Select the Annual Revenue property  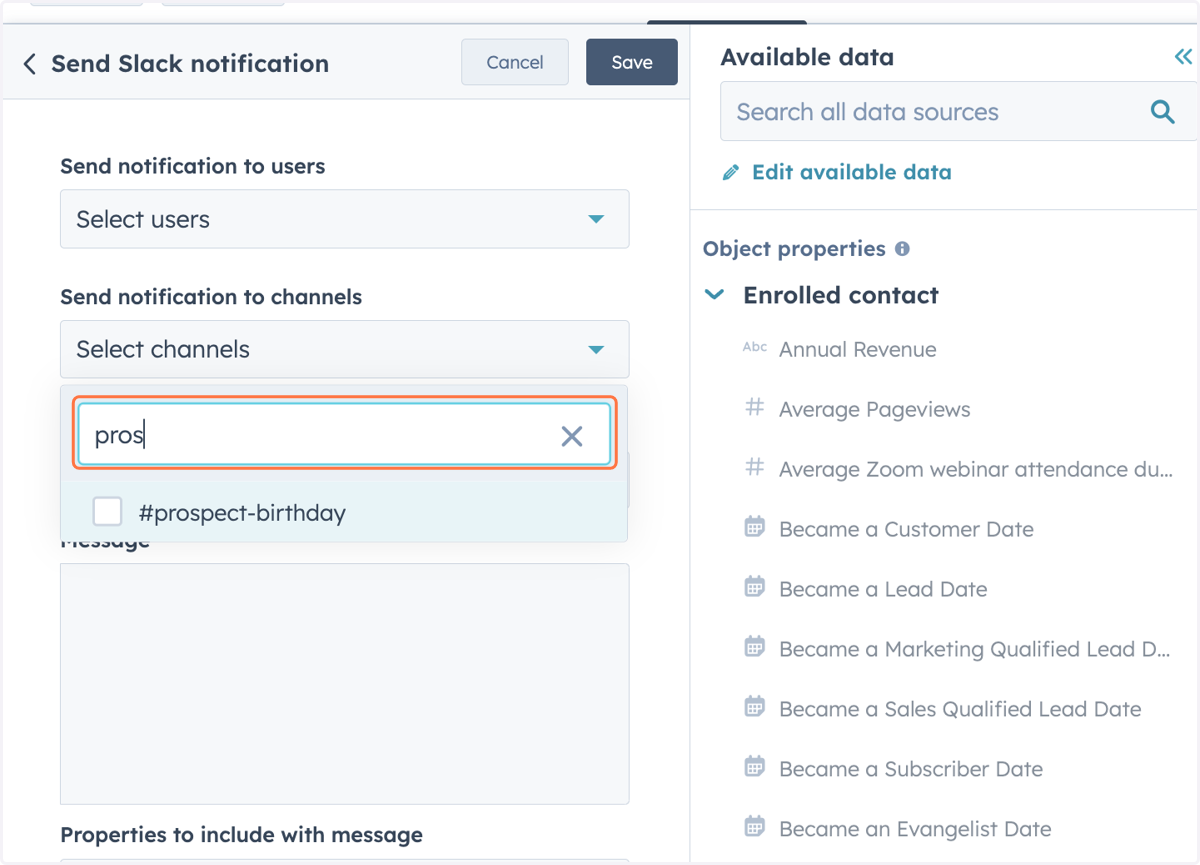(858, 350)
